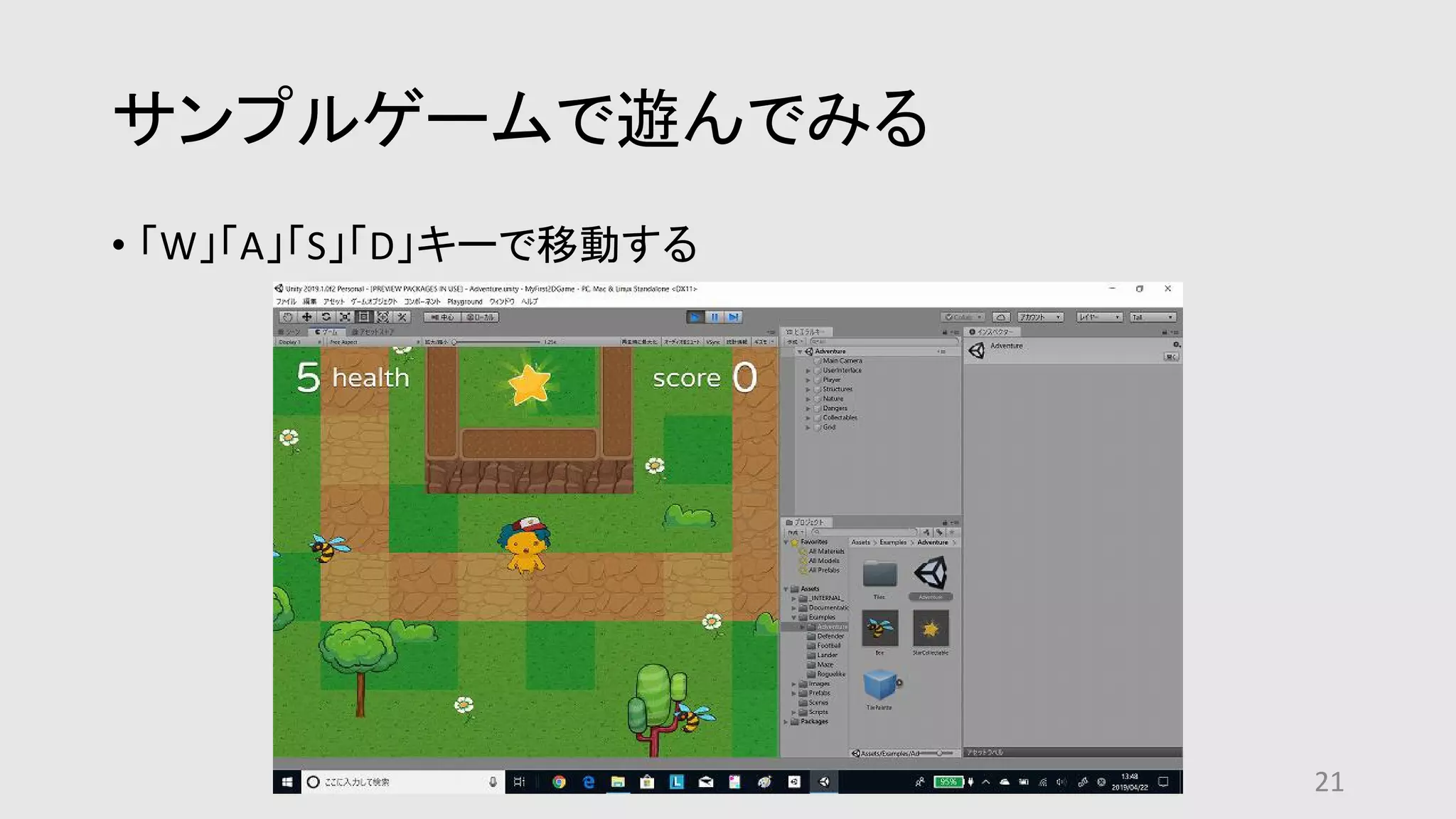Toggle maximize on play button
This screenshot has height=819, width=1456.
(640, 342)
